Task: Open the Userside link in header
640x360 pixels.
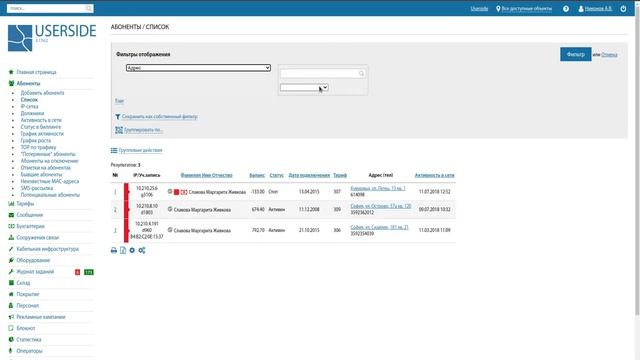Action: 479,9
